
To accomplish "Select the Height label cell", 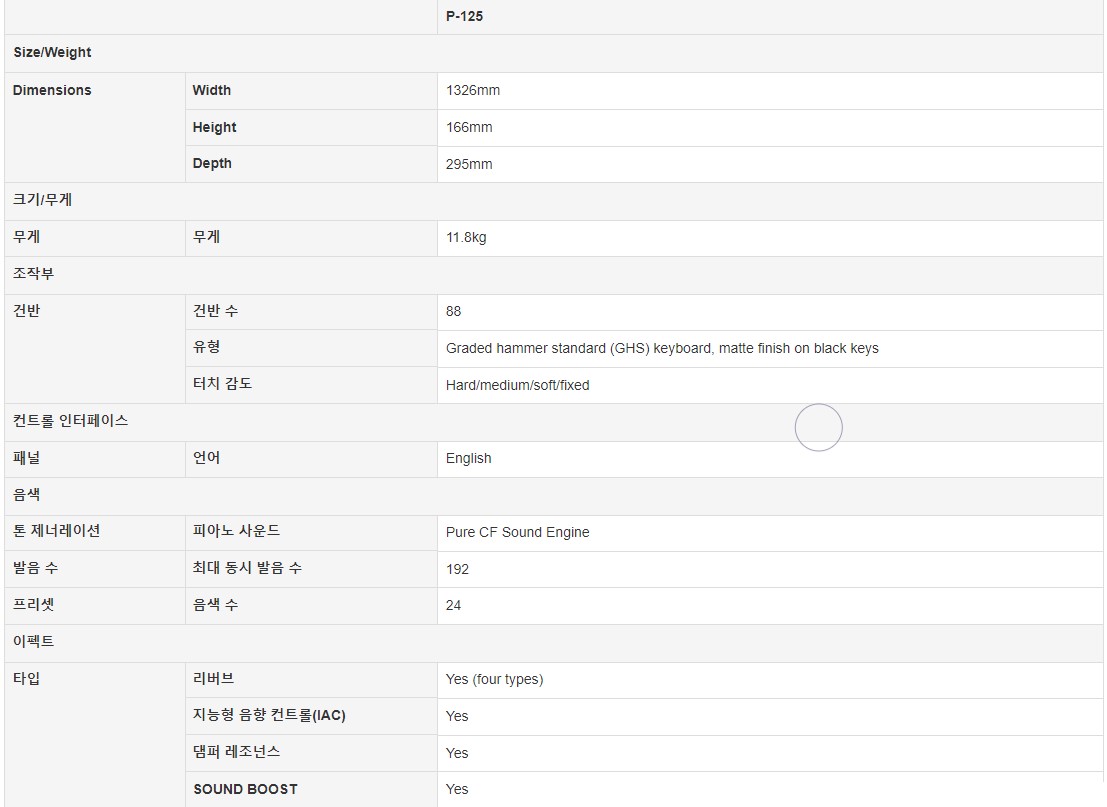I will click(x=311, y=128).
